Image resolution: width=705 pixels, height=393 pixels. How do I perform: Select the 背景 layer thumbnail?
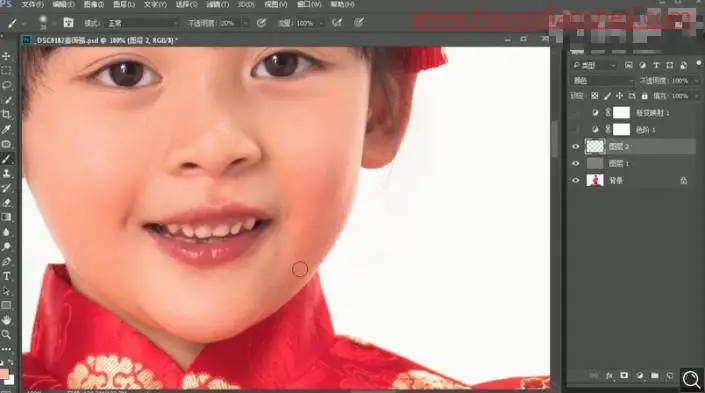click(x=595, y=180)
